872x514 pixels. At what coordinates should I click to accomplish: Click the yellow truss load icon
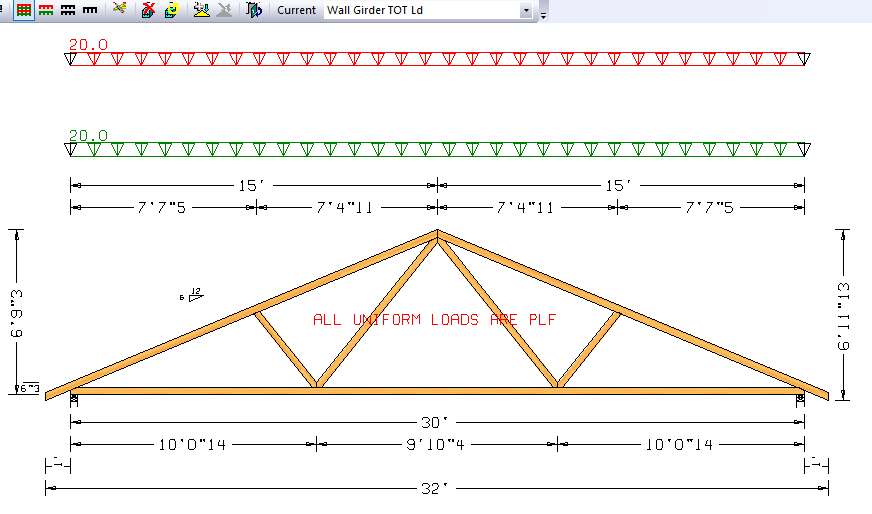tap(201, 9)
